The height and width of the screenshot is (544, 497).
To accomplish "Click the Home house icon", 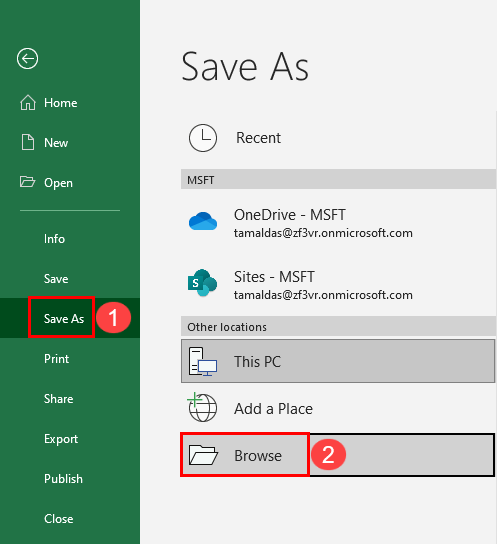I will [28, 103].
